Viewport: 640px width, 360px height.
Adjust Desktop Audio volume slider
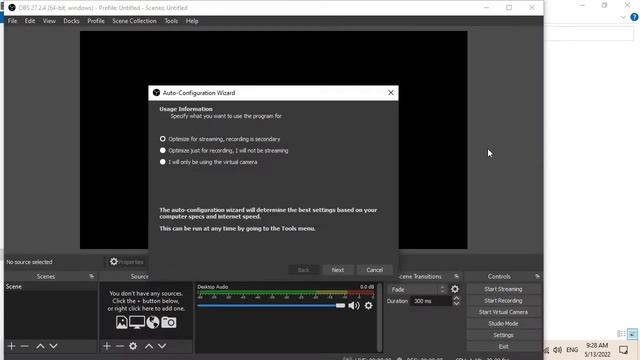click(x=271, y=305)
